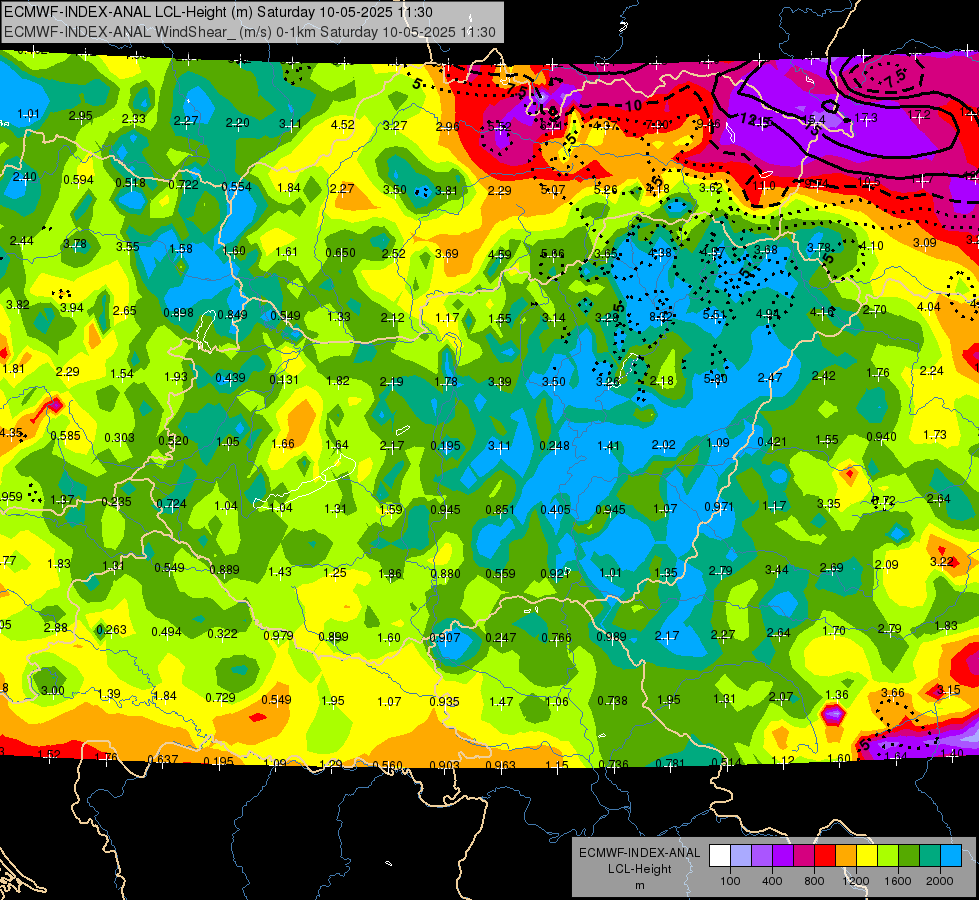Screen dimensions: 979x900
Task: Click the wind shear value 0.907
Action: point(445,638)
